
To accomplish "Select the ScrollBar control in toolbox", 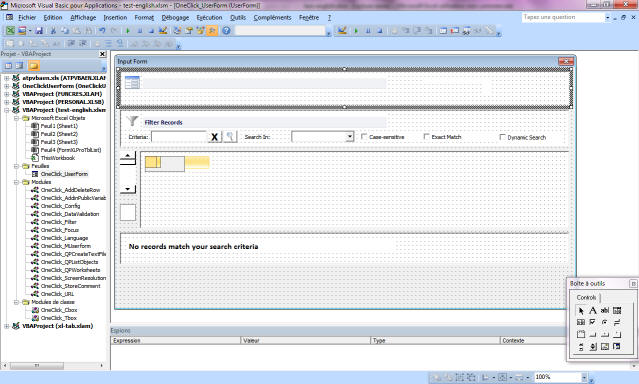I will [581, 347].
